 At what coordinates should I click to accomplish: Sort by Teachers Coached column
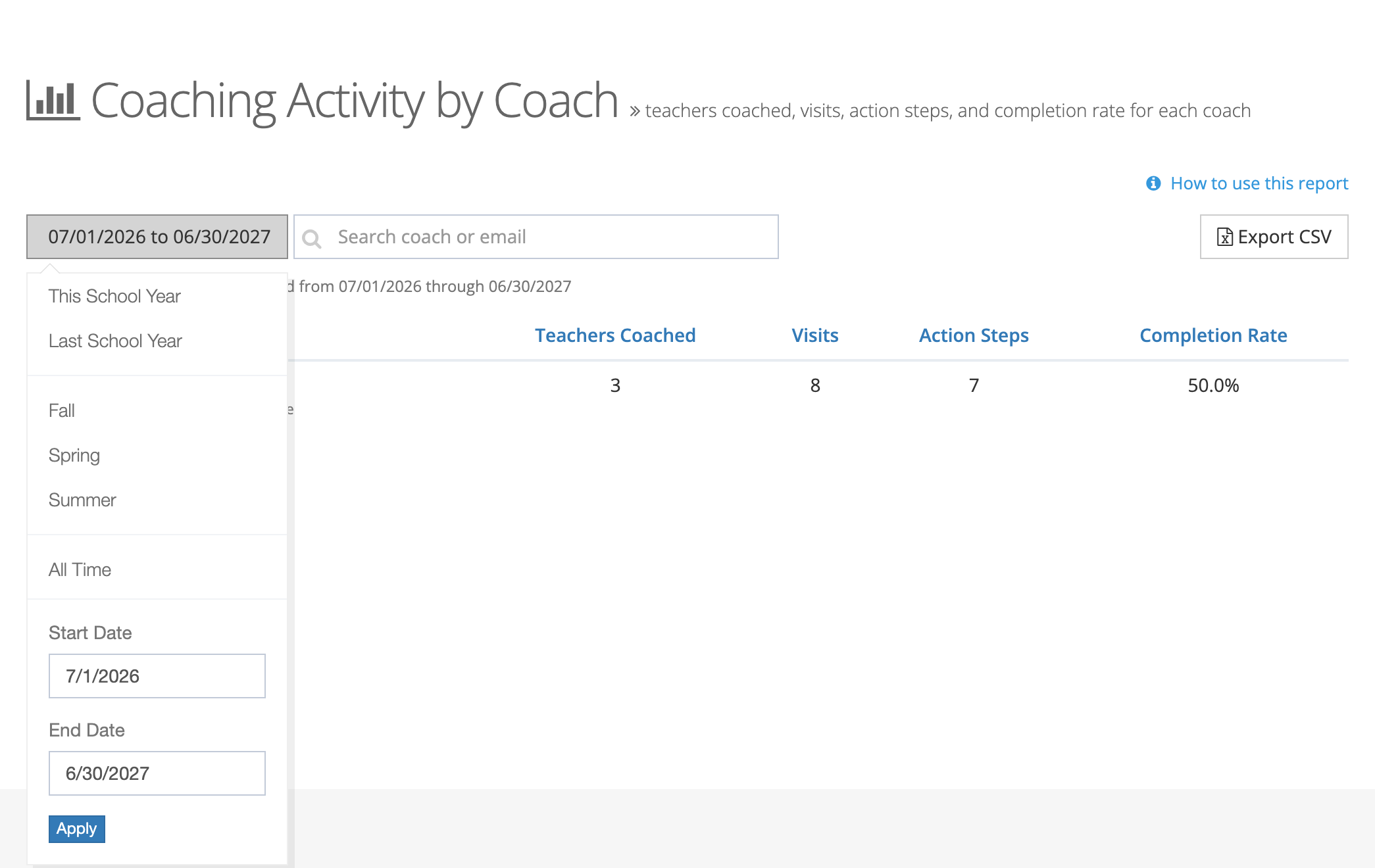[x=615, y=335]
